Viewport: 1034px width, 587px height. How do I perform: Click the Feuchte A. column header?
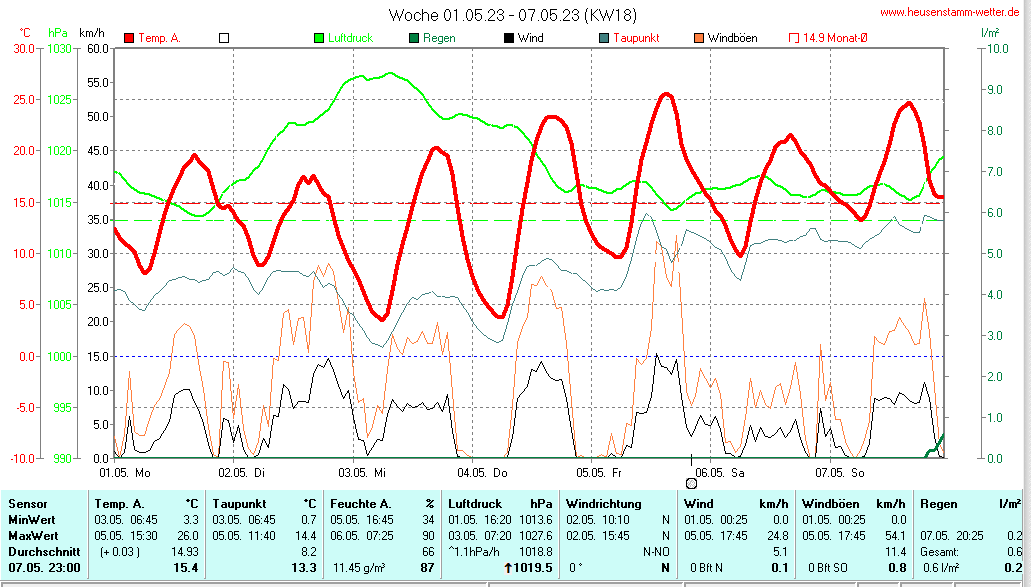click(x=361, y=505)
